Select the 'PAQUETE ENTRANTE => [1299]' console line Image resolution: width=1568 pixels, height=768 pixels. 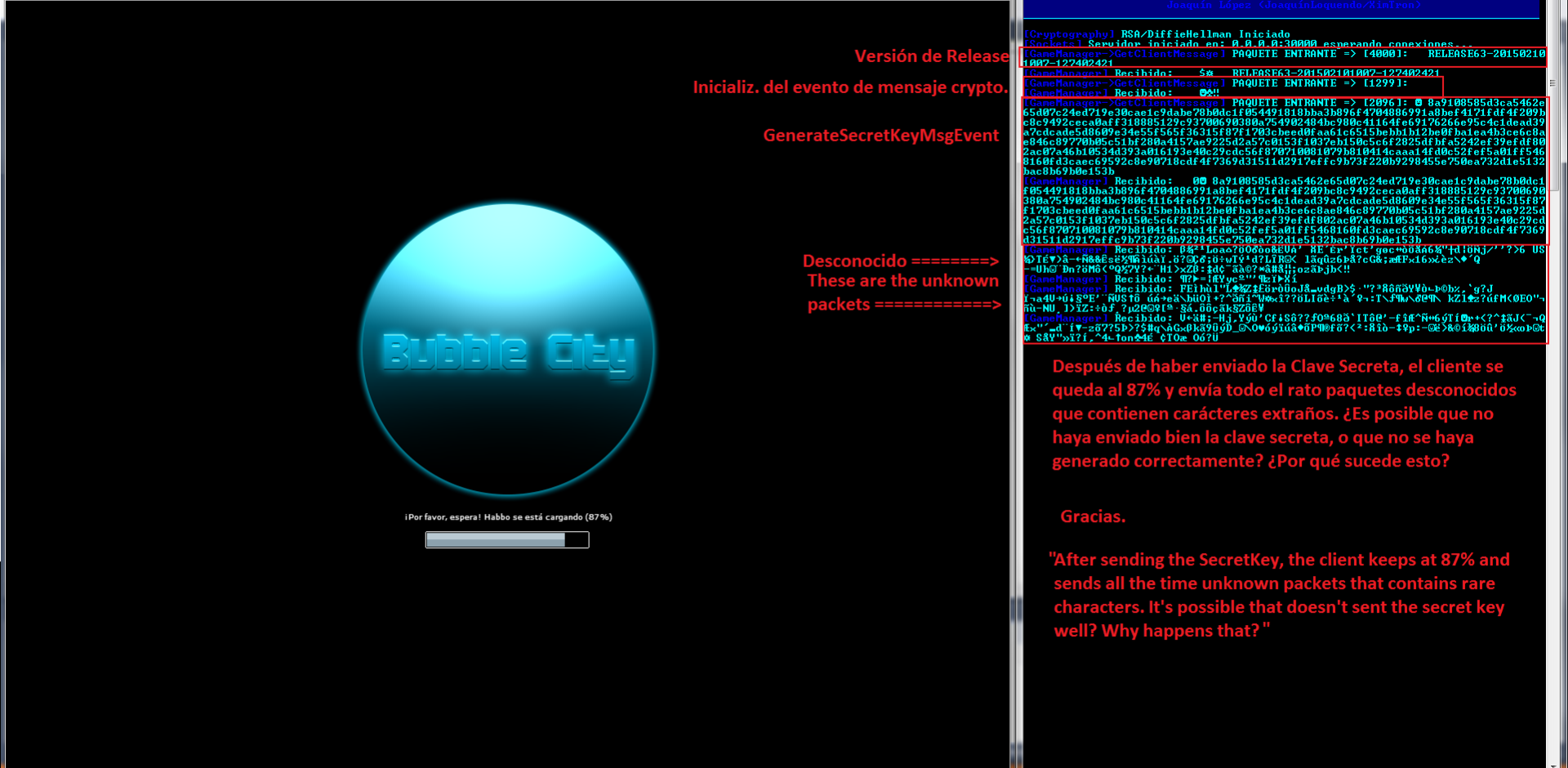tap(1216, 83)
